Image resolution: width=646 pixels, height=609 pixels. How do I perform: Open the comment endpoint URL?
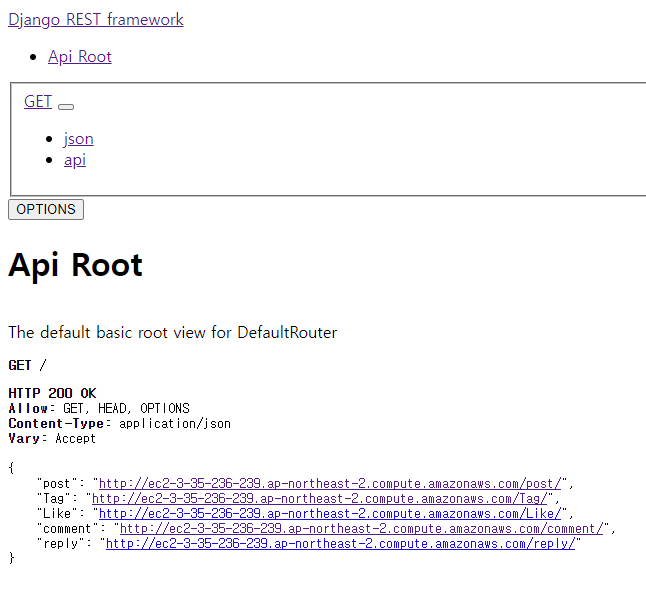point(361,529)
